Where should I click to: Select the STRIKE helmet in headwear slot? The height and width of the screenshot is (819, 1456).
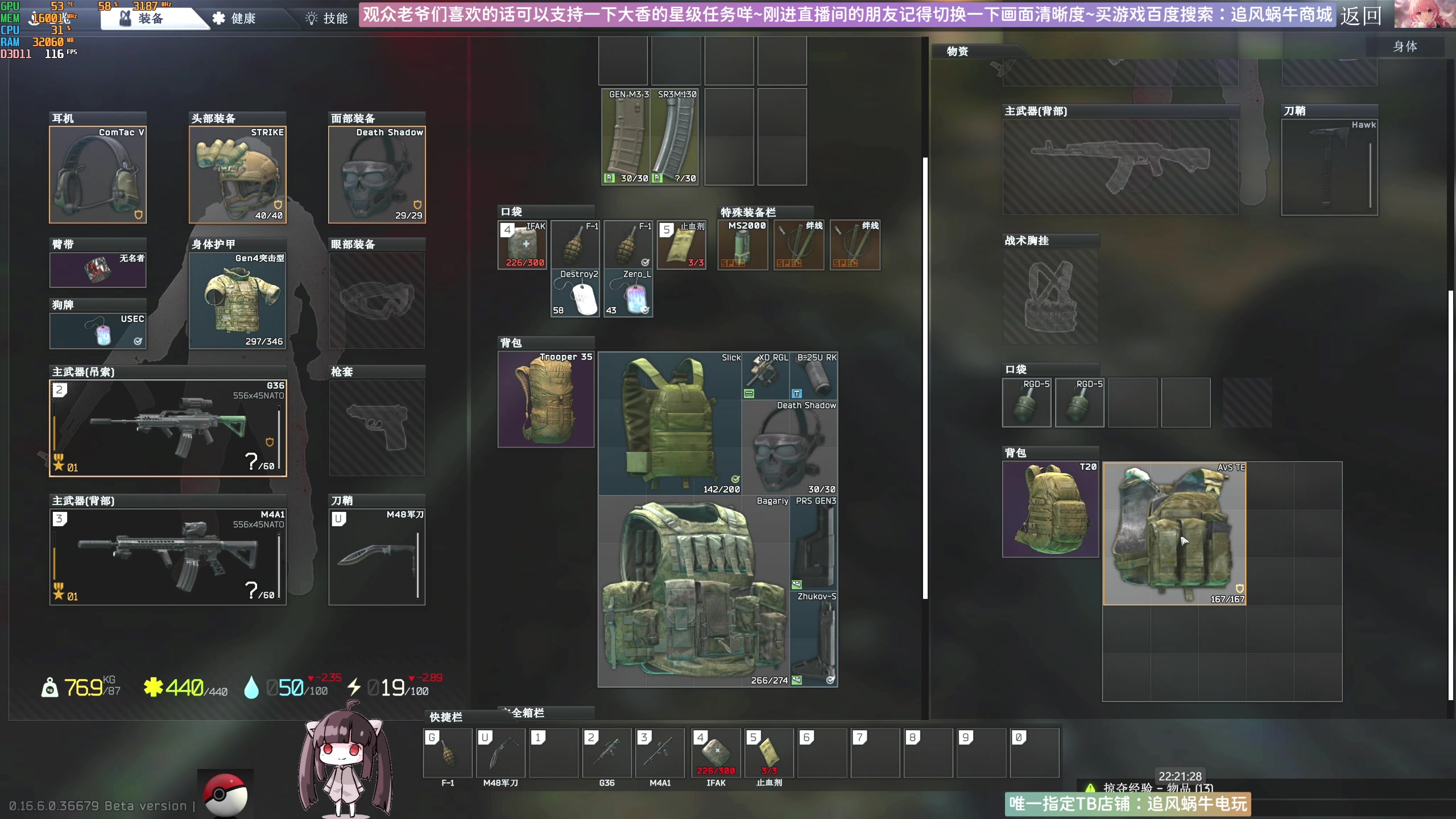(237, 175)
